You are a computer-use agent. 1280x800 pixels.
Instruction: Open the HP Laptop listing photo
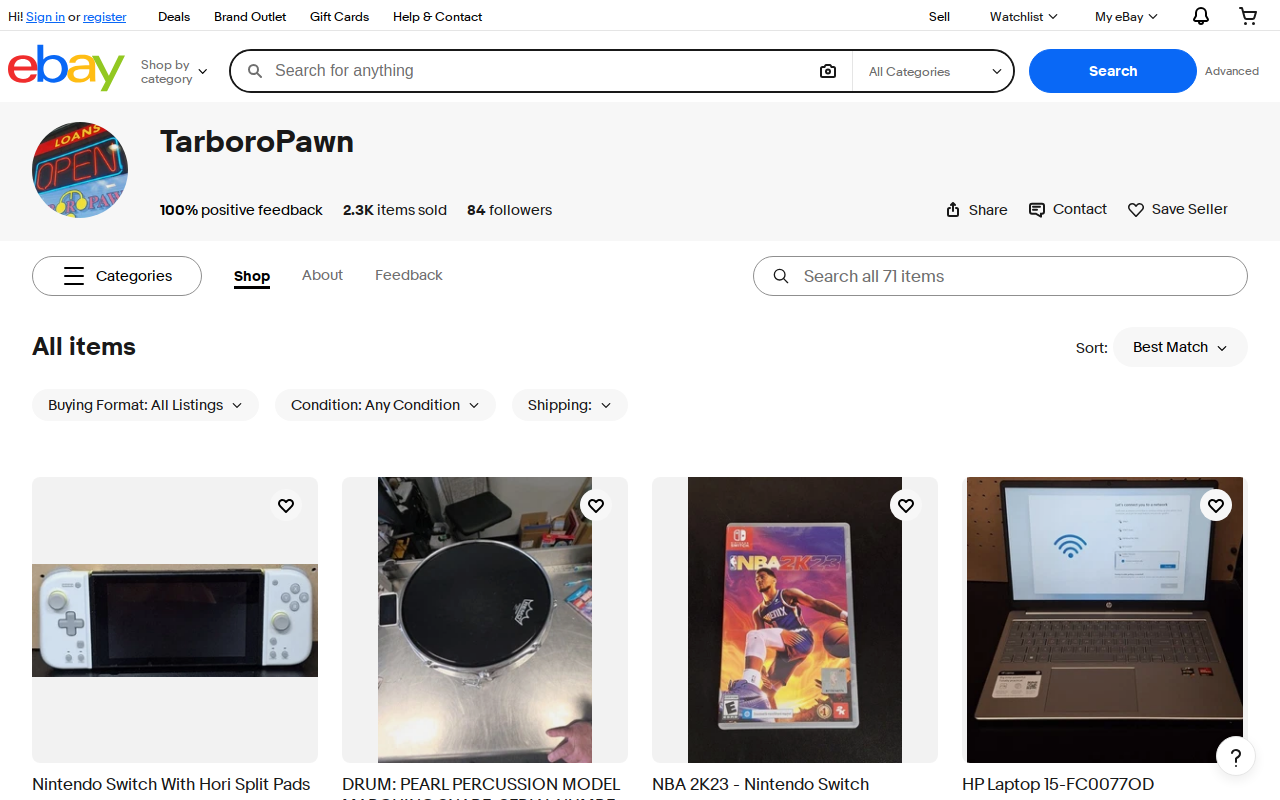click(x=1105, y=620)
